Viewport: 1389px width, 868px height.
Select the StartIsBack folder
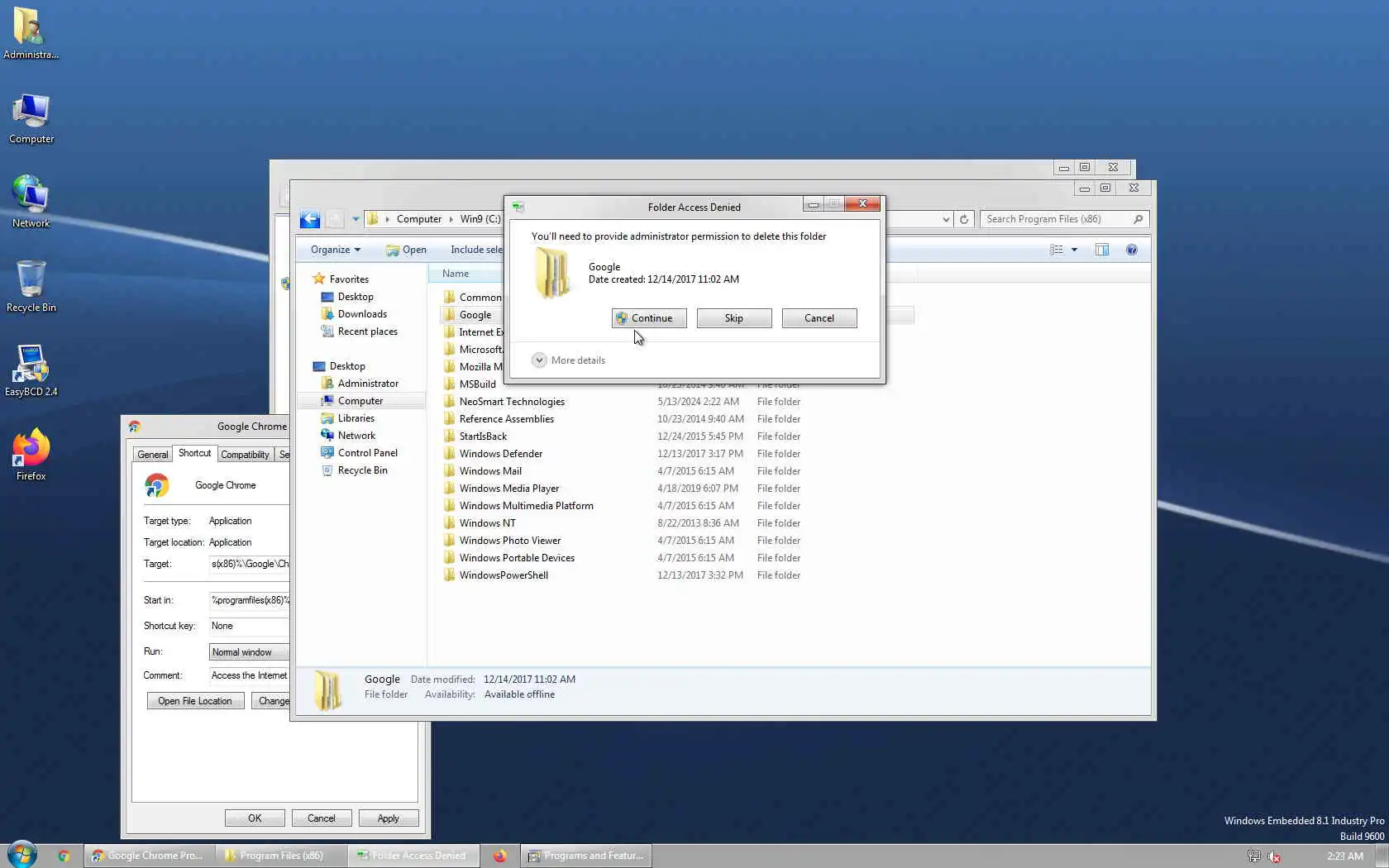[483, 436]
